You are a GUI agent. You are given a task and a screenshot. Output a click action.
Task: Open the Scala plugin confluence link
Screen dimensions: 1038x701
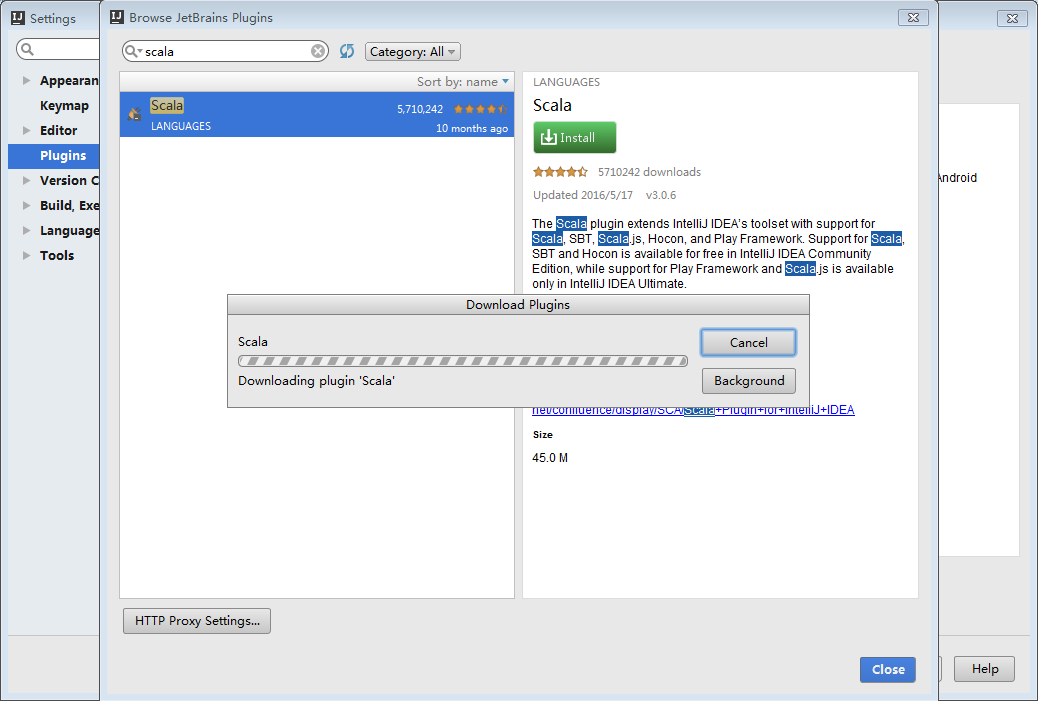[693, 410]
